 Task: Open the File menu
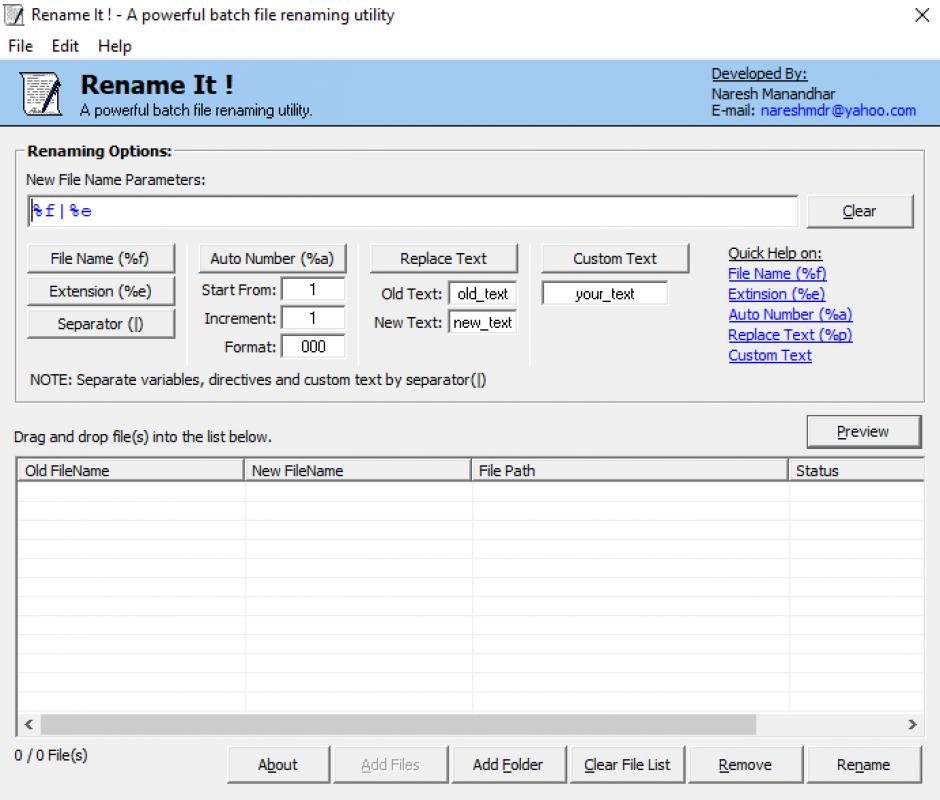pos(20,46)
